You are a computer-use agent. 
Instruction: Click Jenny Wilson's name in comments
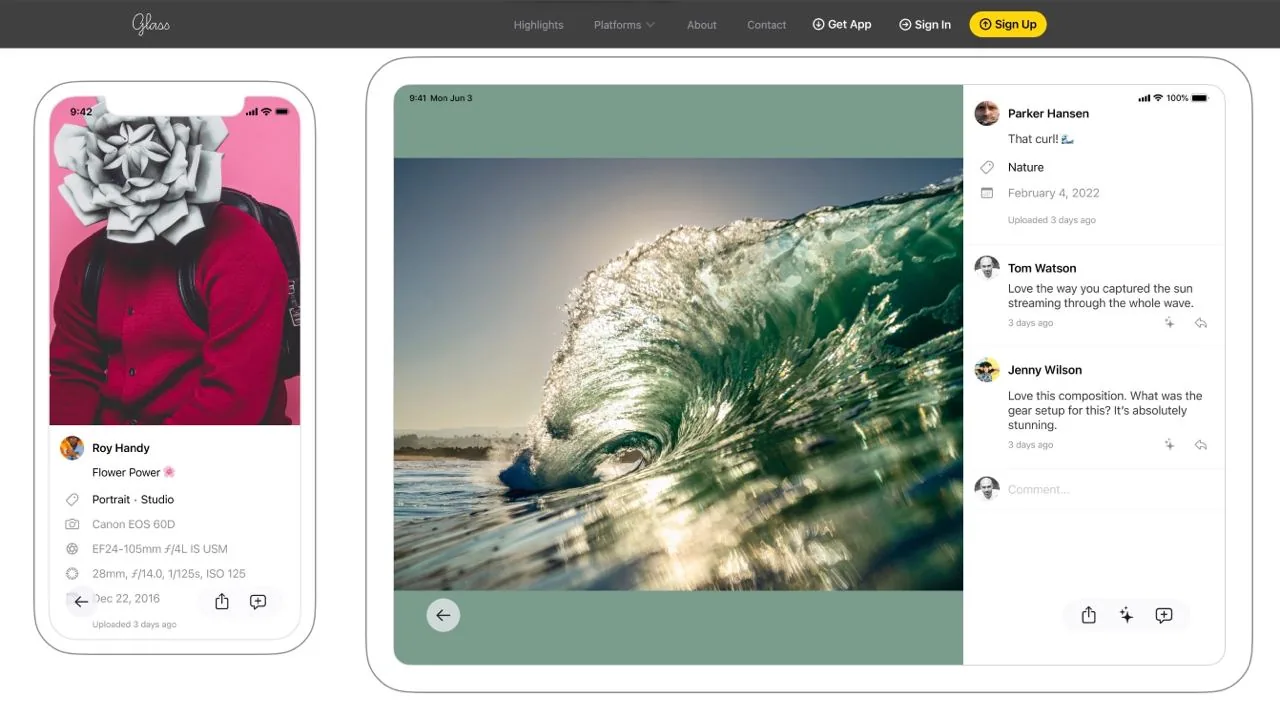(x=1045, y=370)
